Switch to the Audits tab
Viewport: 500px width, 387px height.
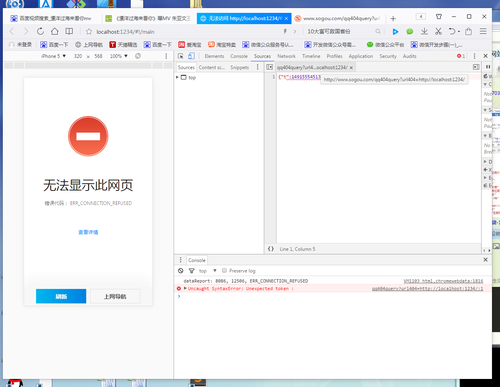[x=409, y=56]
